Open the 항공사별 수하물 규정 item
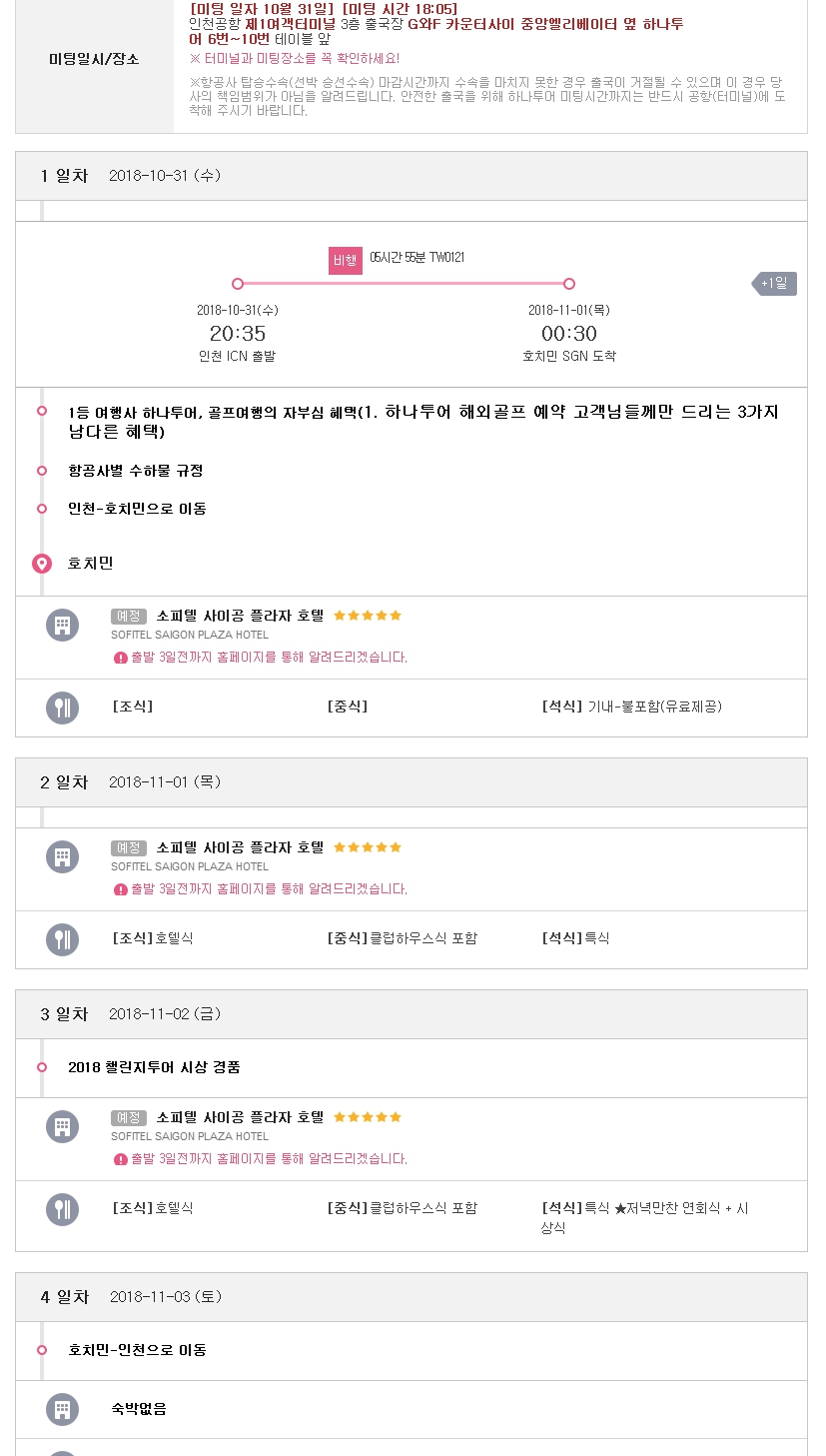 (136, 471)
